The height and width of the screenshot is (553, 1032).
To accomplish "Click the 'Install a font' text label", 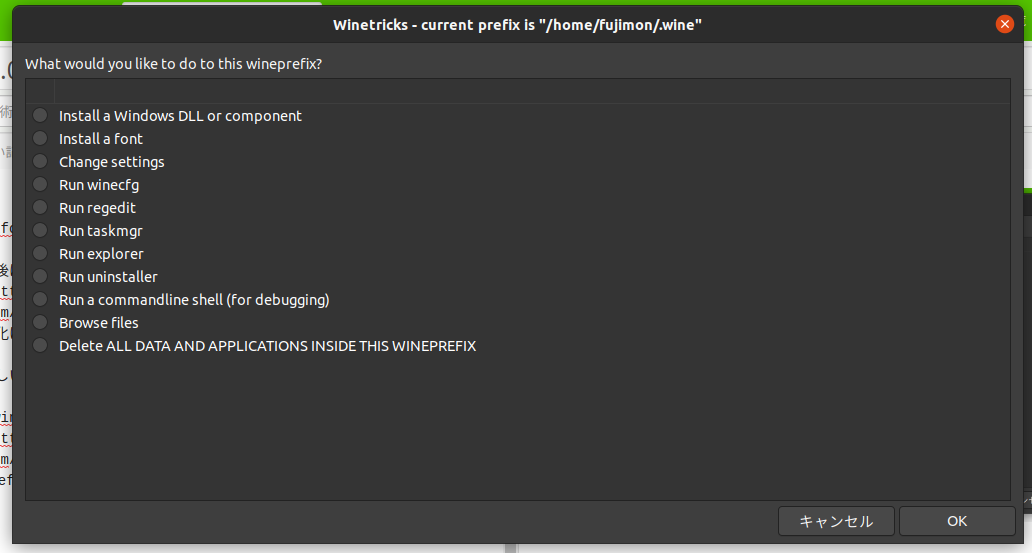I will click(101, 139).
